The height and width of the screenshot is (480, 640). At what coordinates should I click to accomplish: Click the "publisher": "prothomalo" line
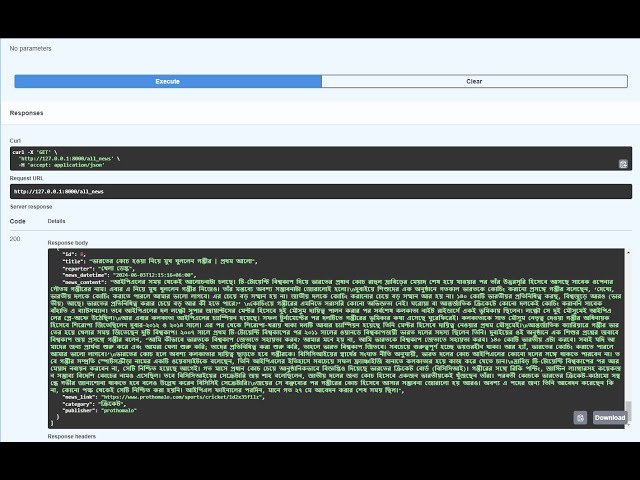(99, 411)
